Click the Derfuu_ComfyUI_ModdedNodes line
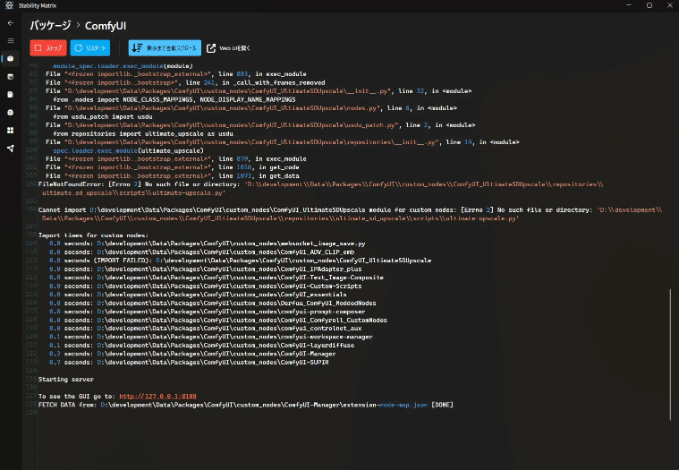 [x=212, y=303]
